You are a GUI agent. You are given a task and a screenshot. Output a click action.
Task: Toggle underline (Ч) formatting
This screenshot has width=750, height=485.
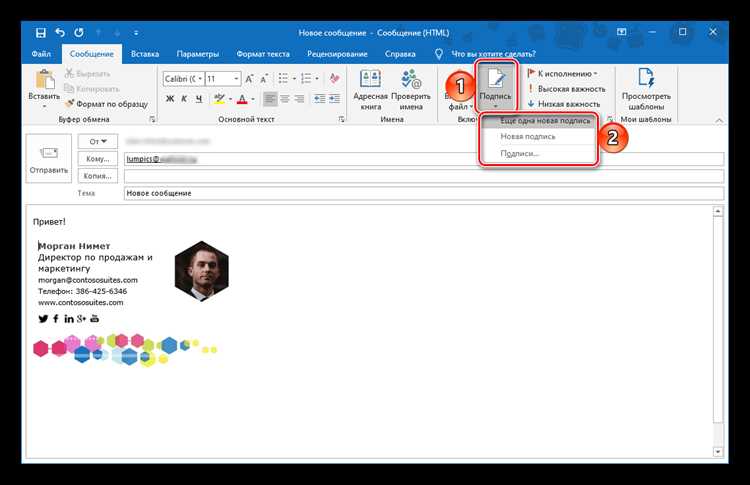tap(199, 99)
